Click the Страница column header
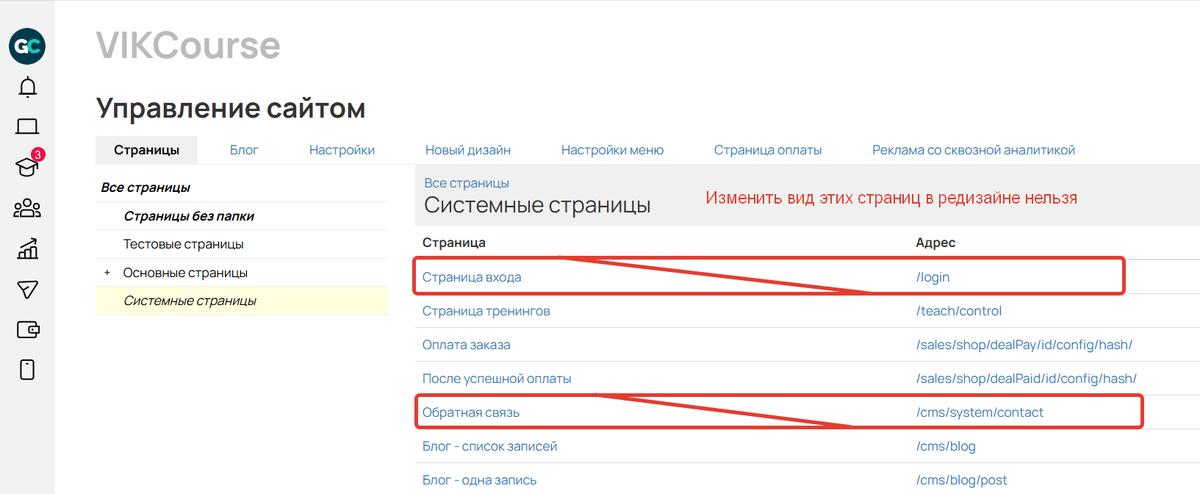Image resolution: width=1200 pixels, height=494 pixels. (455, 243)
